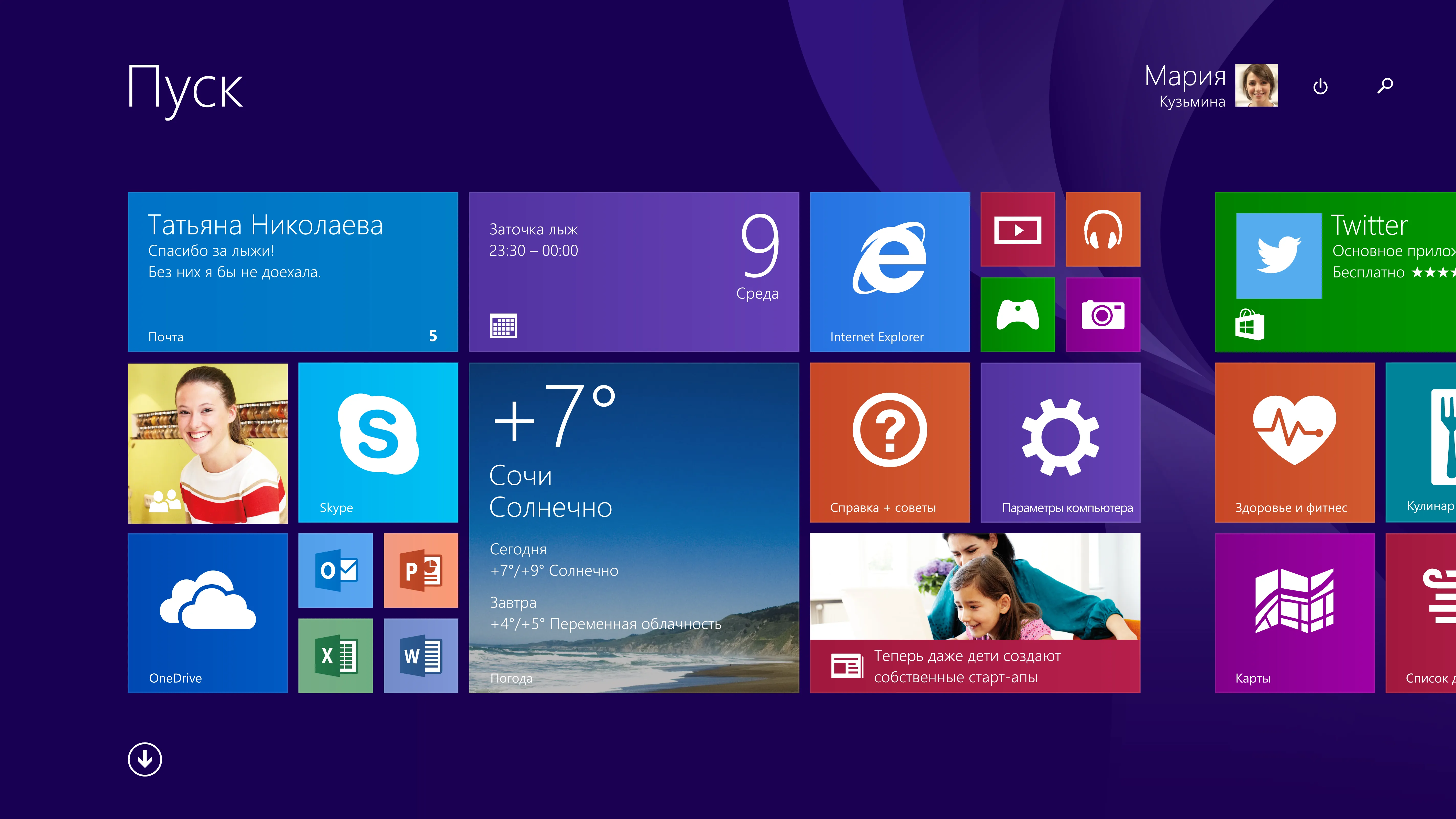Open Здоровье и фитнес tile
The width and height of the screenshot is (1456, 819).
[1295, 443]
